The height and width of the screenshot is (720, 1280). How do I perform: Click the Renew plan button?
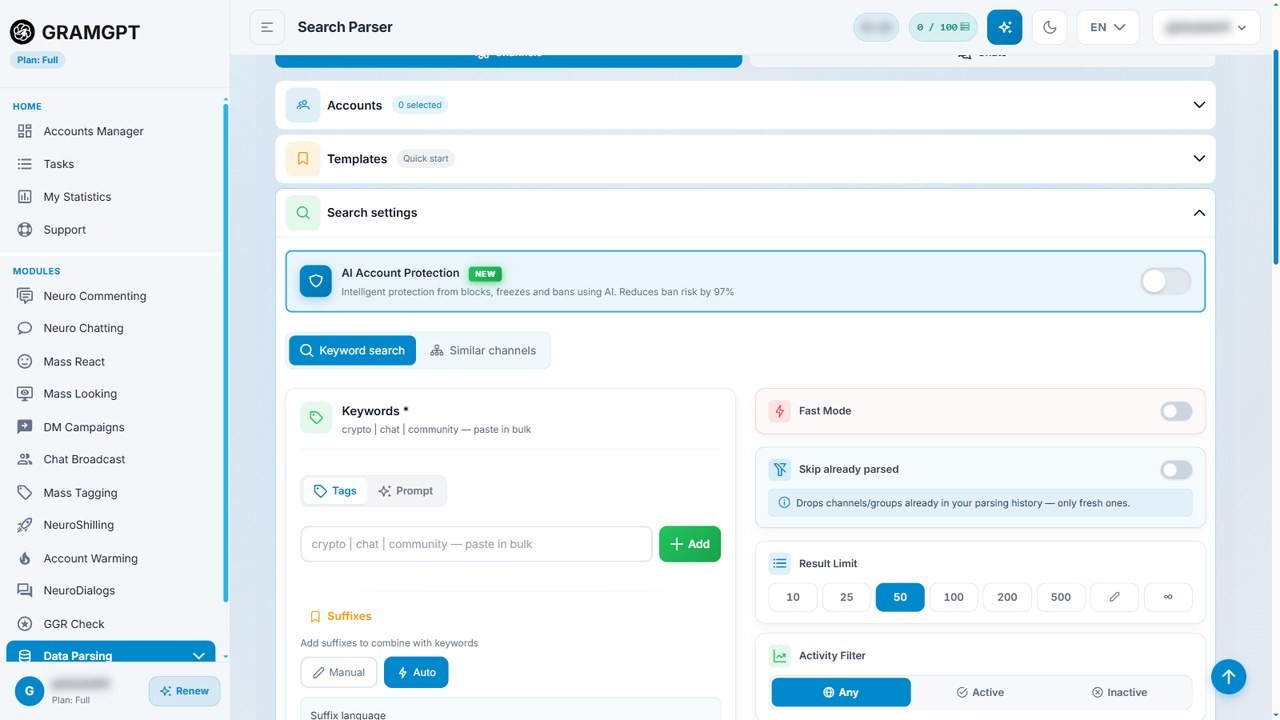click(185, 691)
